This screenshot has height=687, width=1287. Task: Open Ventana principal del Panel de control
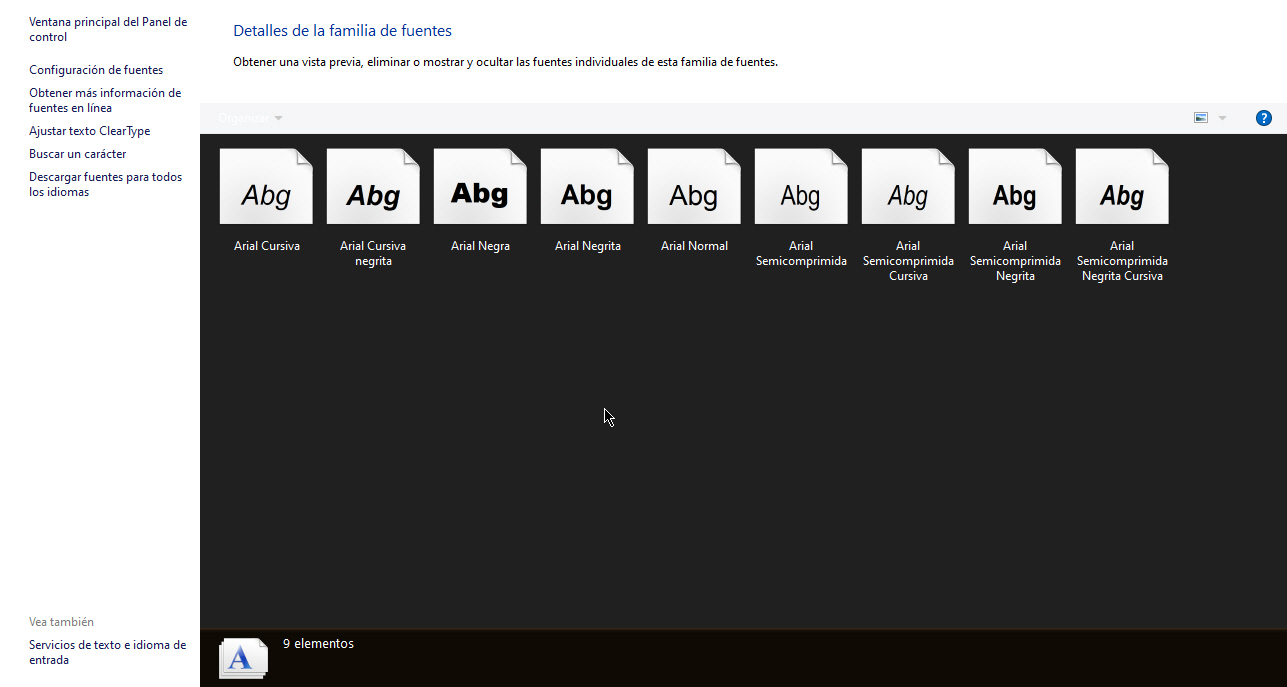(108, 29)
